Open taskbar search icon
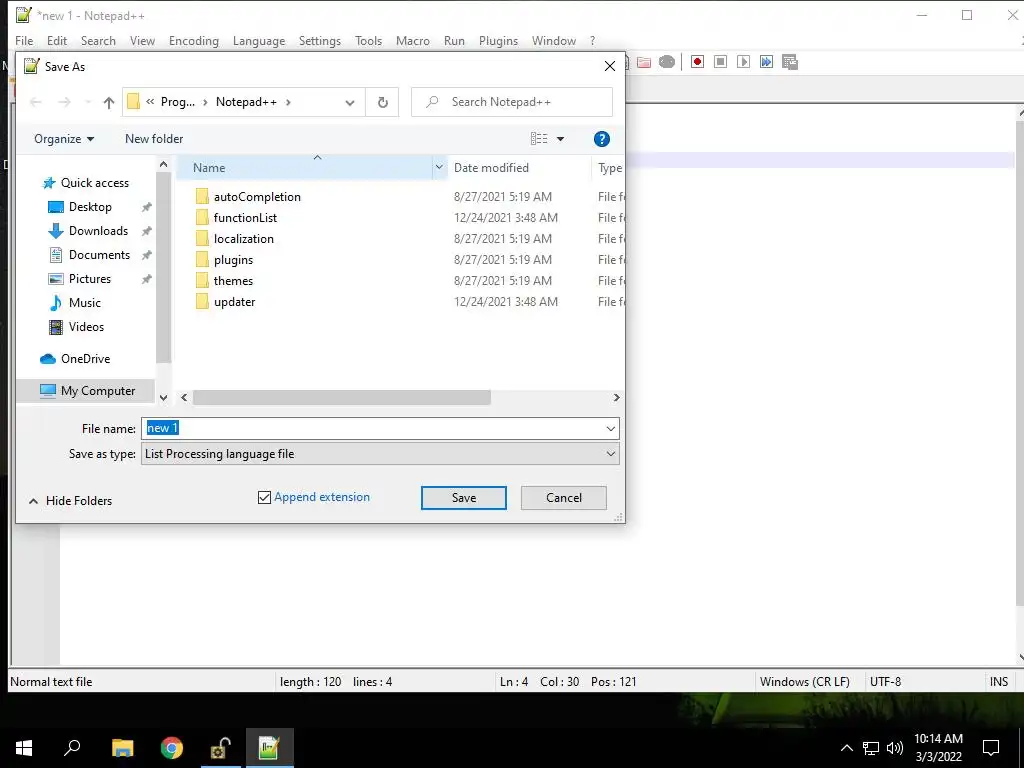Image resolution: width=1024 pixels, height=768 pixels. click(x=72, y=747)
